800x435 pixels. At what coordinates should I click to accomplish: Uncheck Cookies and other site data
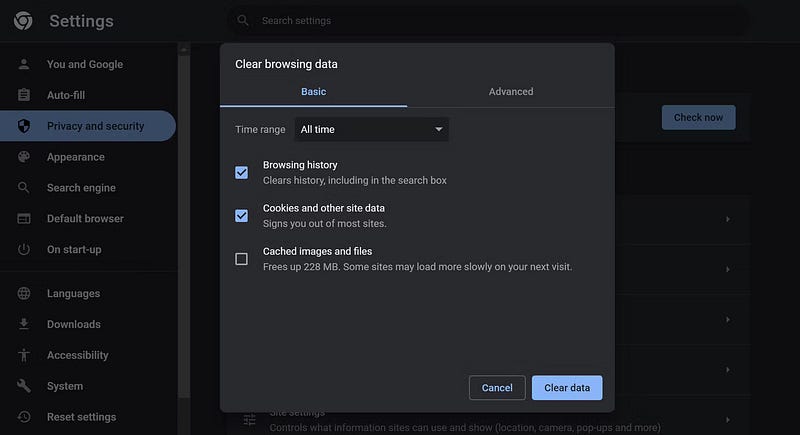pos(241,216)
